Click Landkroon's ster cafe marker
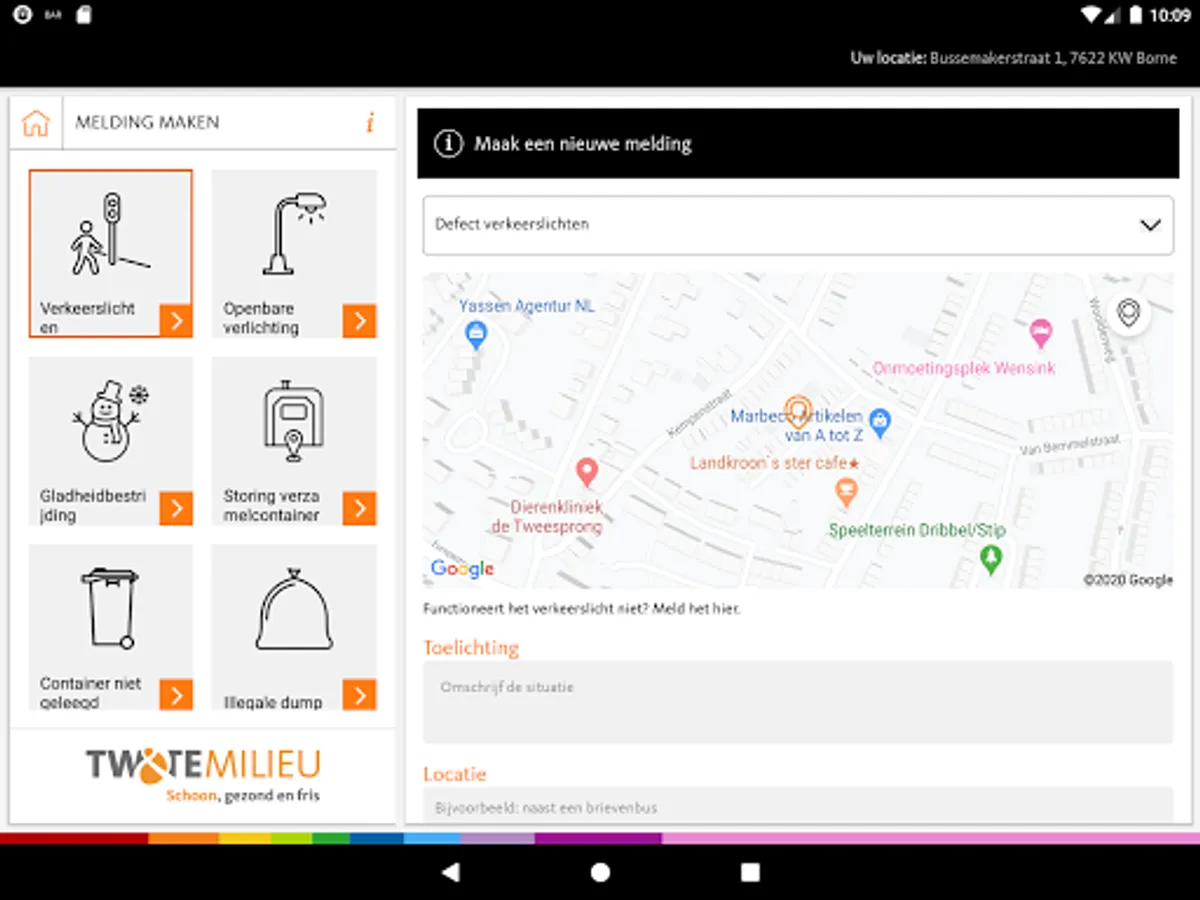The image size is (1200, 900). pos(846,492)
